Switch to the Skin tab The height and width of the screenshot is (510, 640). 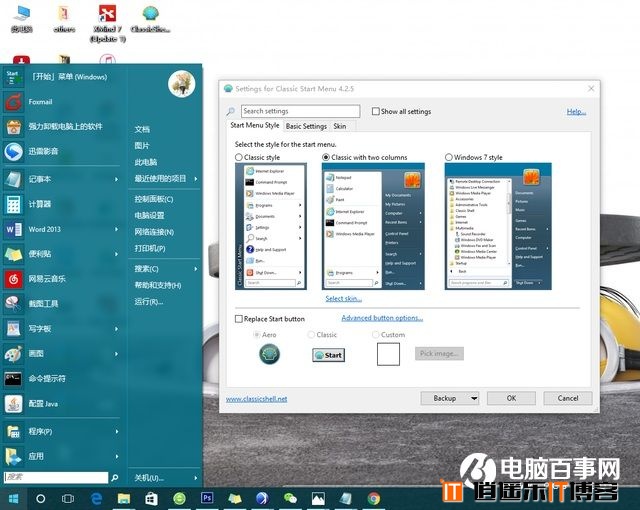click(340, 126)
